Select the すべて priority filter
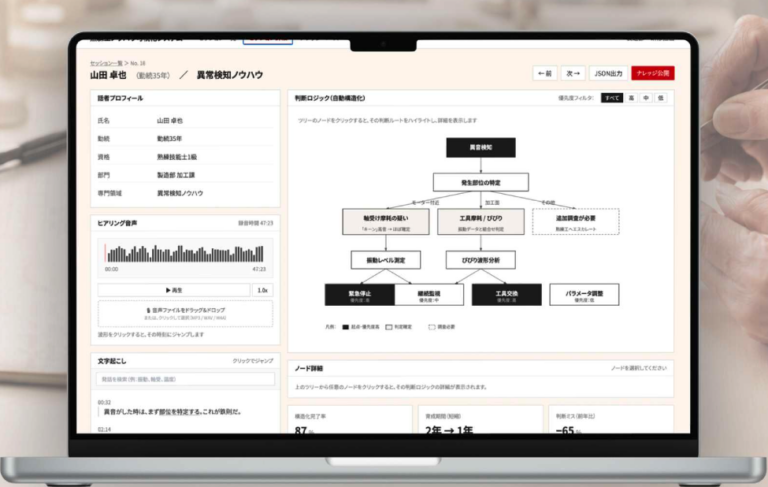Viewport: 768px width, 487px height. point(612,98)
